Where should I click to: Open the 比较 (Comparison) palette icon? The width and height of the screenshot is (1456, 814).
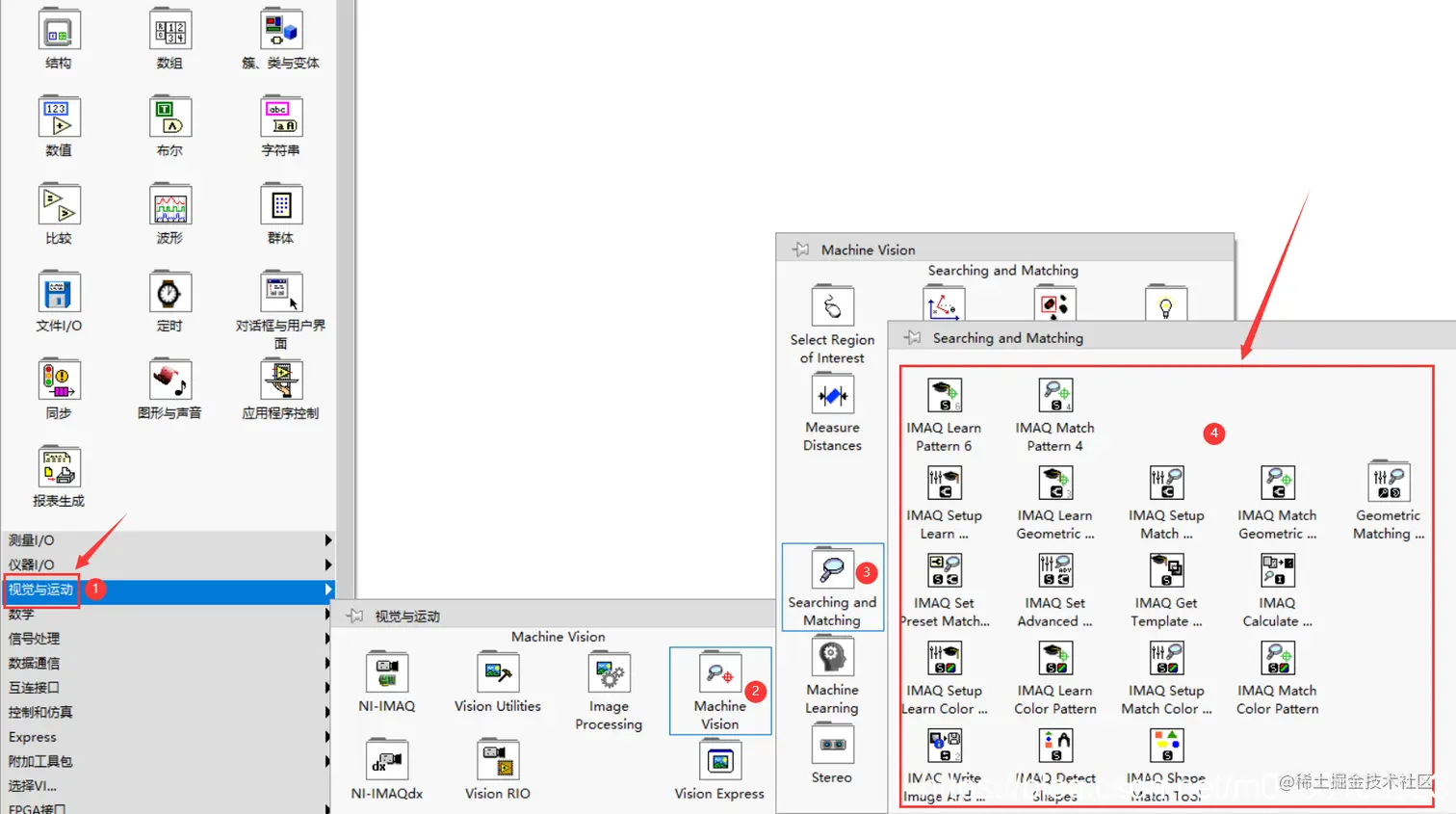click(x=59, y=205)
